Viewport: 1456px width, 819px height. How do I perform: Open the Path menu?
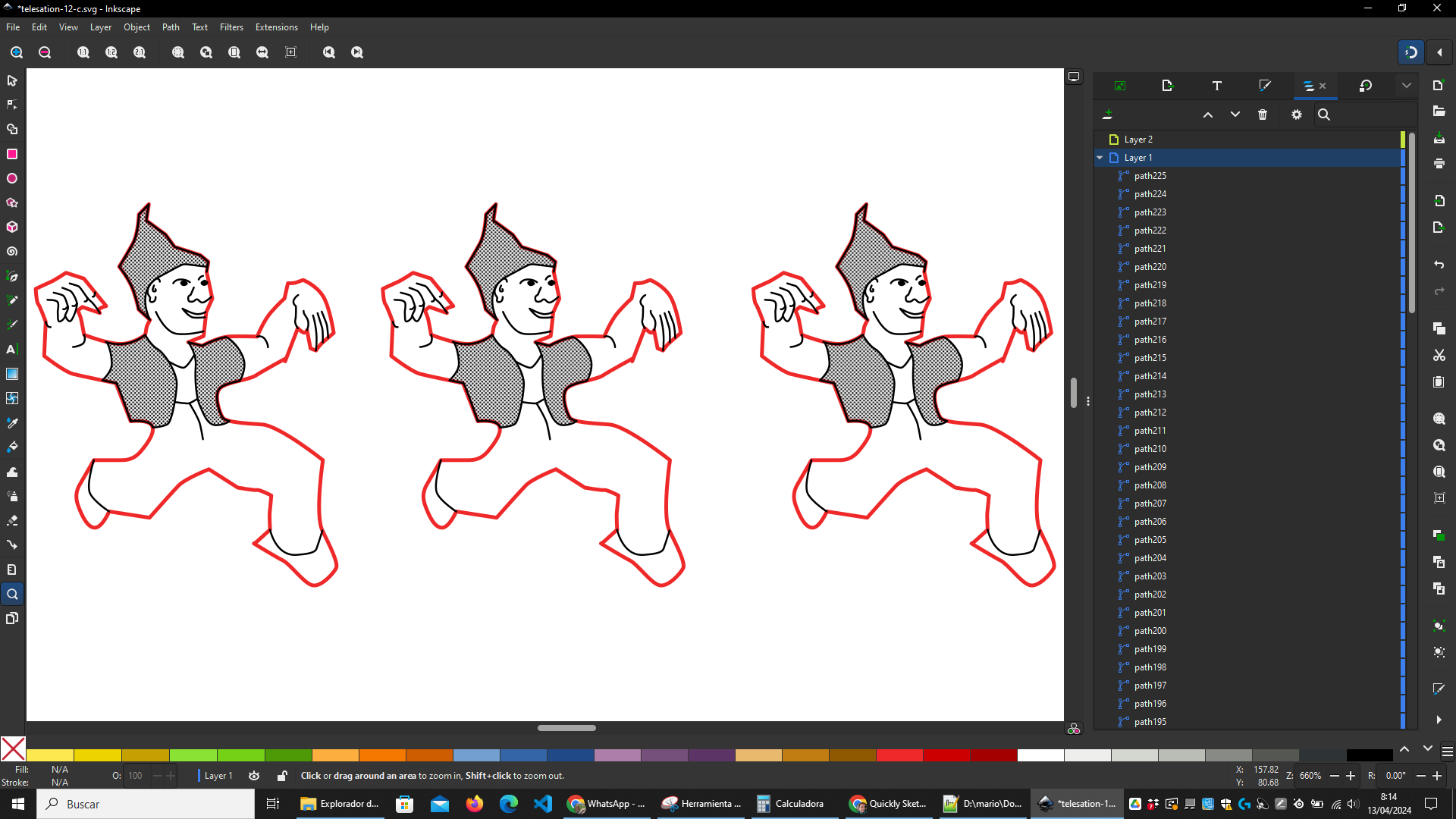pos(171,27)
